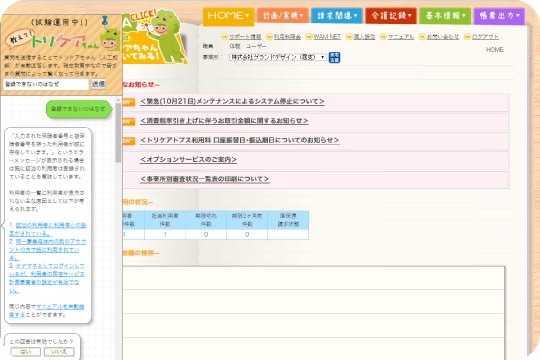Open the 基本情報 dropdown menu

[445, 16]
